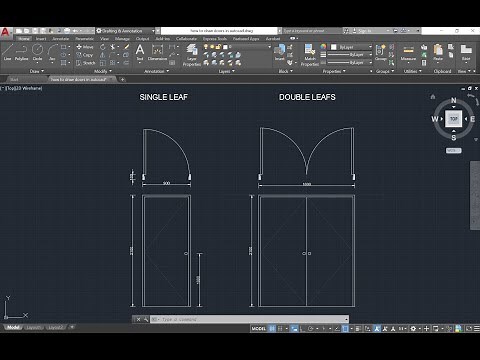Toggle object snap in status bar
This screenshot has width=480, height=360.
[x=345, y=329]
